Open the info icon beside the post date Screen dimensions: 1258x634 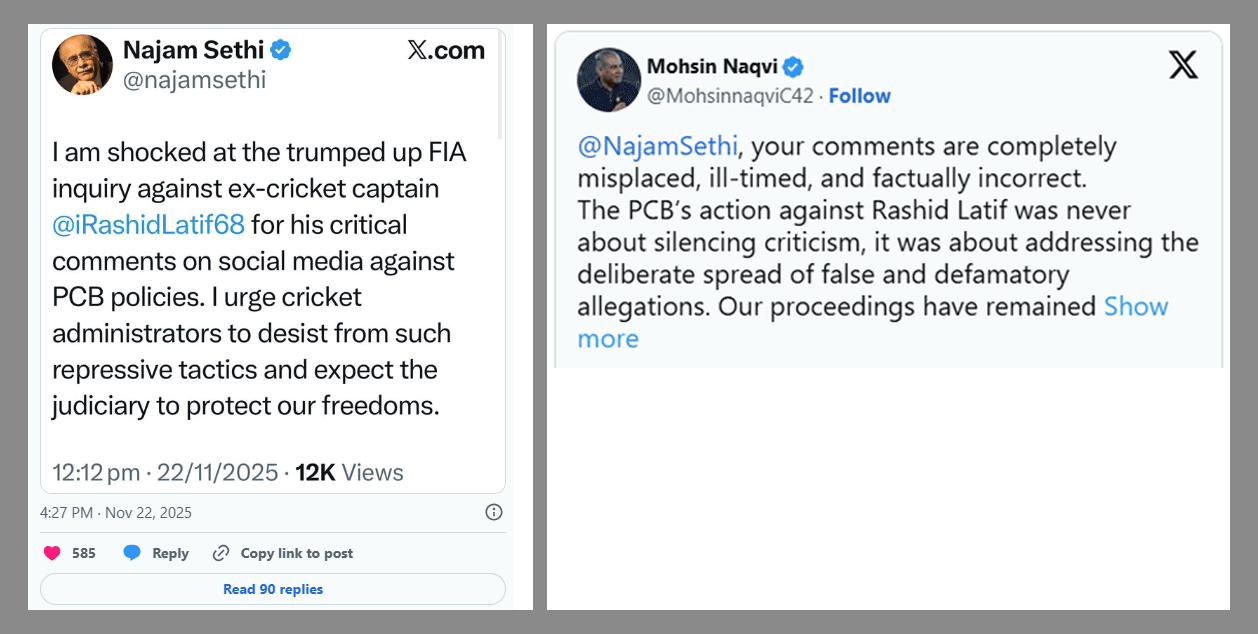(493, 512)
